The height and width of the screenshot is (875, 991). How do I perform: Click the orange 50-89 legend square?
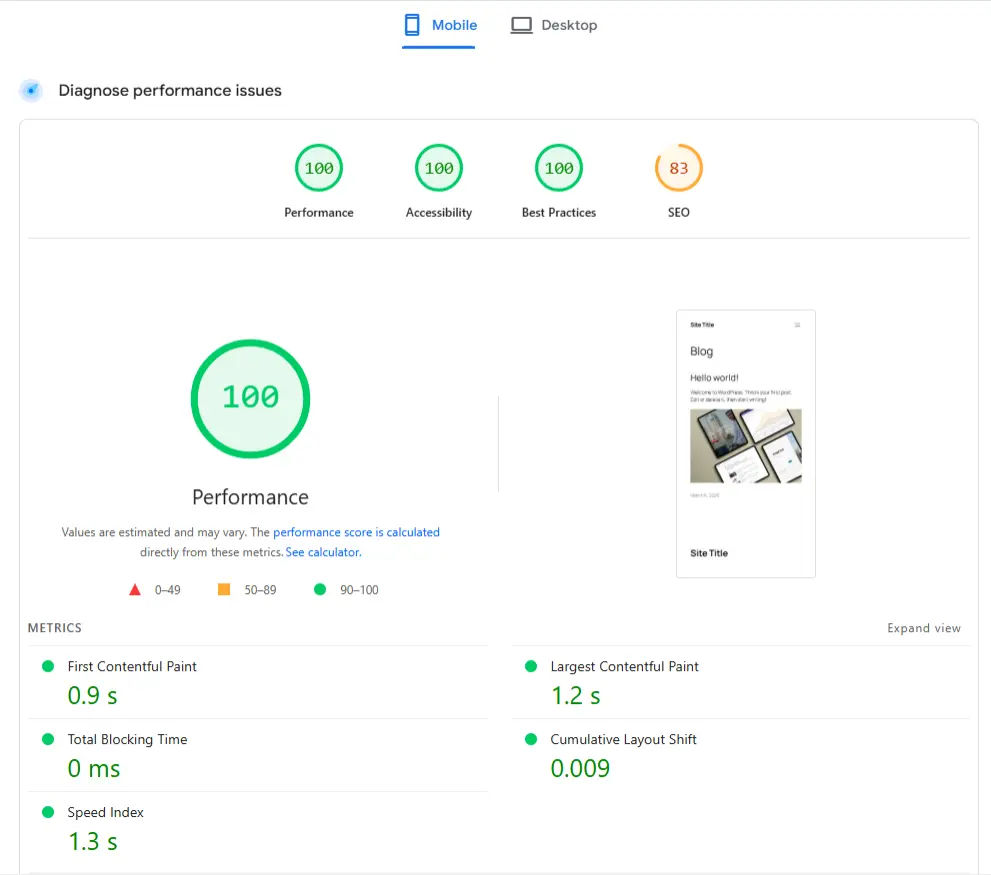[225, 589]
